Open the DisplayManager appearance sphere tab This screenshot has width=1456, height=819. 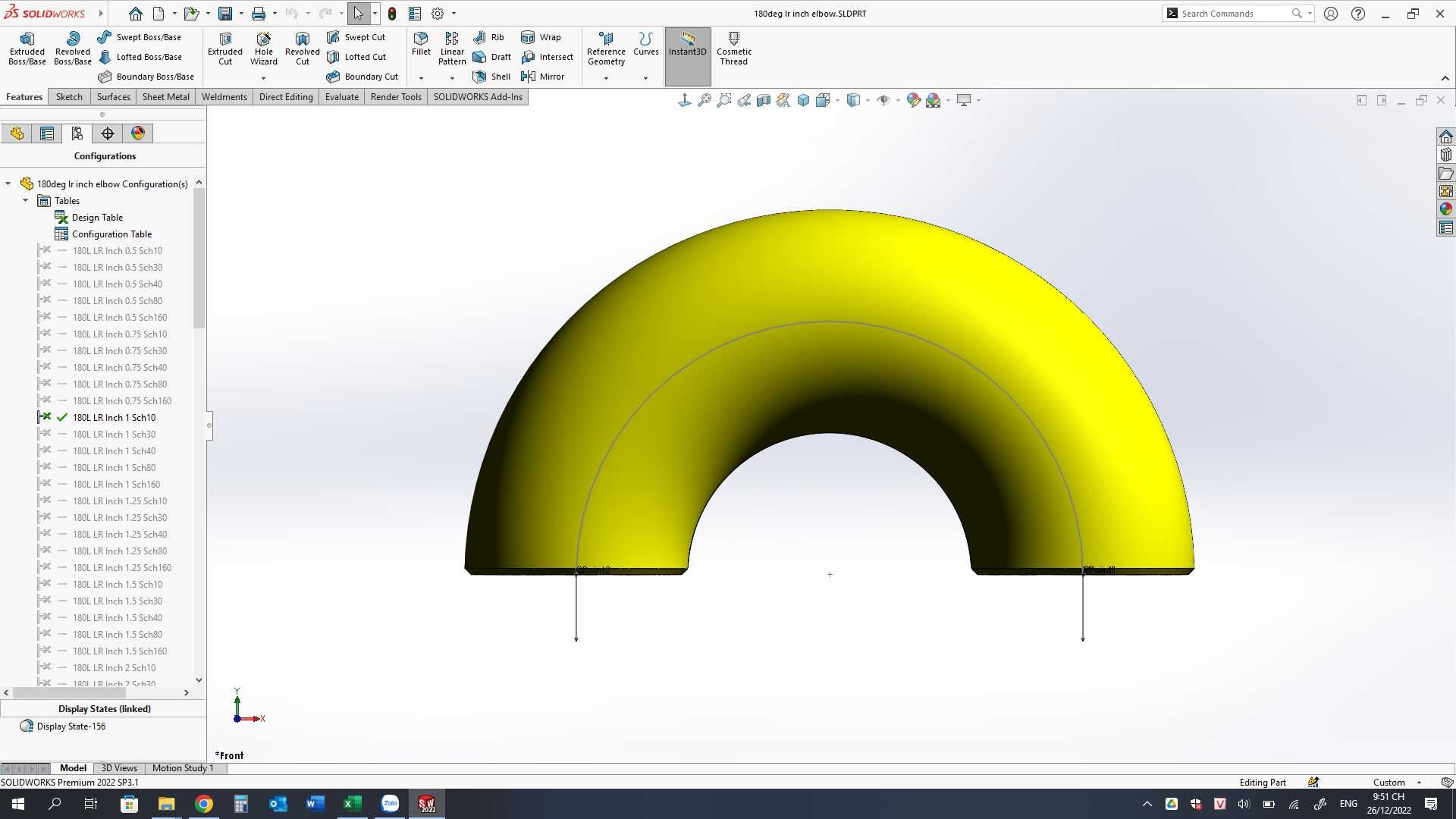[138, 133]
